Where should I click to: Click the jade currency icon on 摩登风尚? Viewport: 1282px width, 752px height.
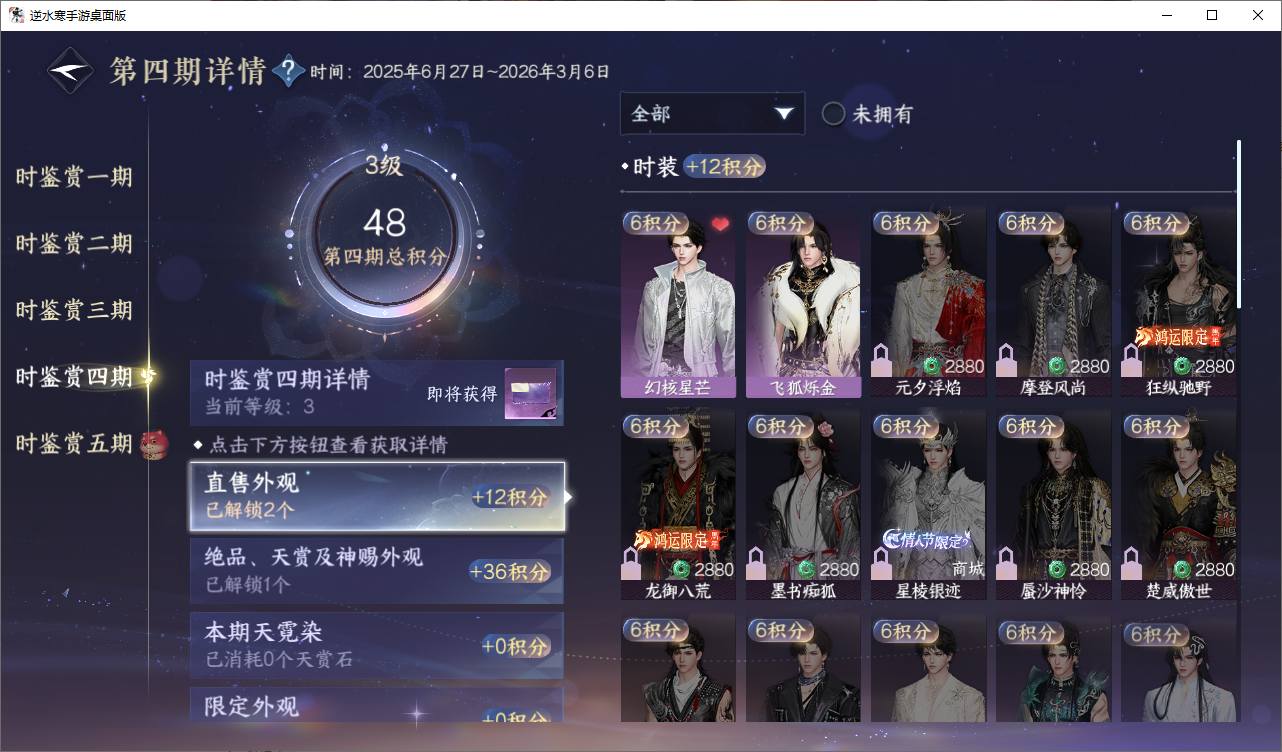(x=1057, y=366)
